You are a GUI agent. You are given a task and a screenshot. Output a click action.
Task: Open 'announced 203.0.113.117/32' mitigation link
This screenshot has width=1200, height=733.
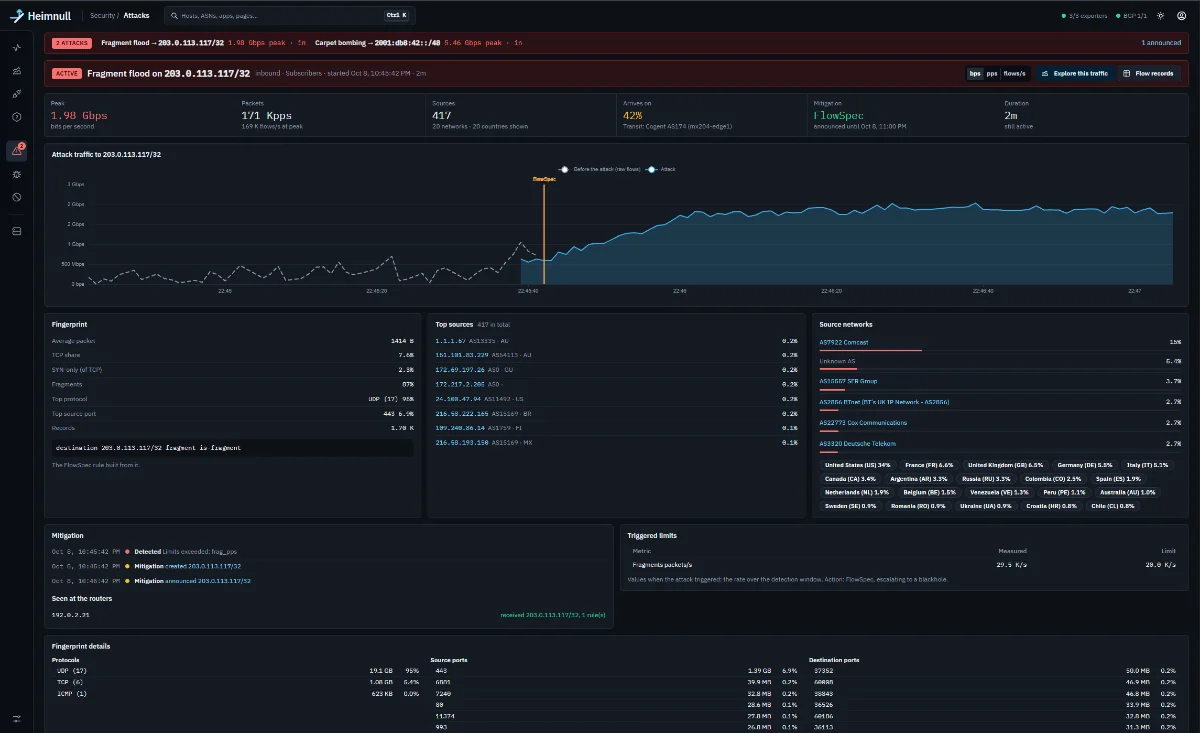click(x=208, y=580)
